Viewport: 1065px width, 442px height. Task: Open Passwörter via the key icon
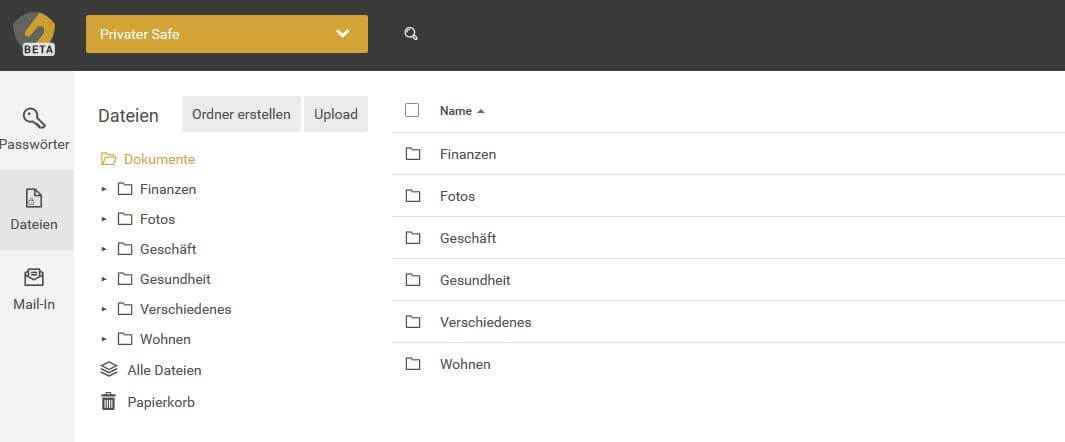pos(34,118)
